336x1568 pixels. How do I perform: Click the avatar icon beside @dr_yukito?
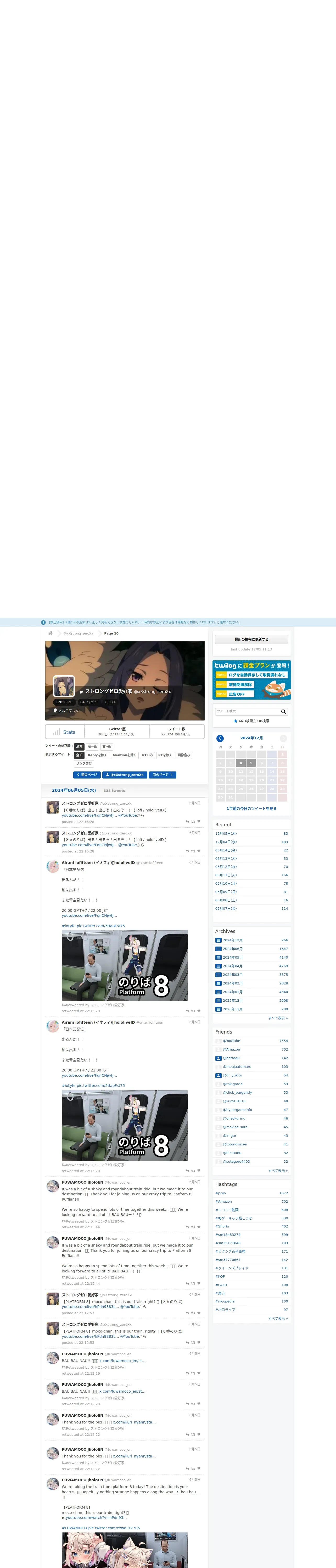(x=218, y=1076)
